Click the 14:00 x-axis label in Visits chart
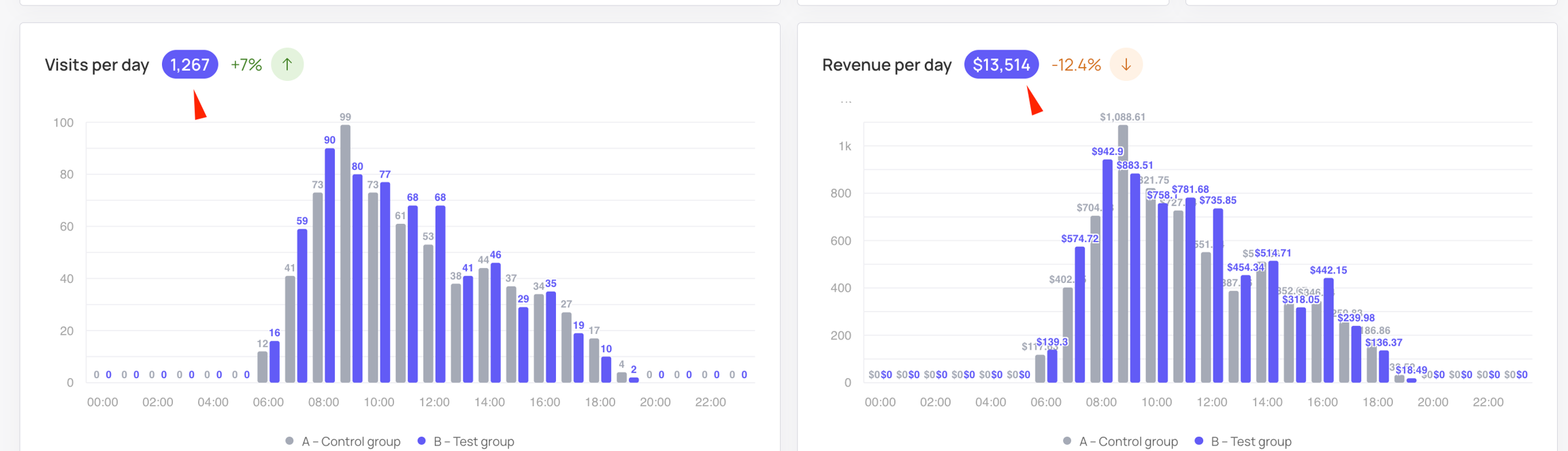Screen dimensions: 1568x451 489,402
